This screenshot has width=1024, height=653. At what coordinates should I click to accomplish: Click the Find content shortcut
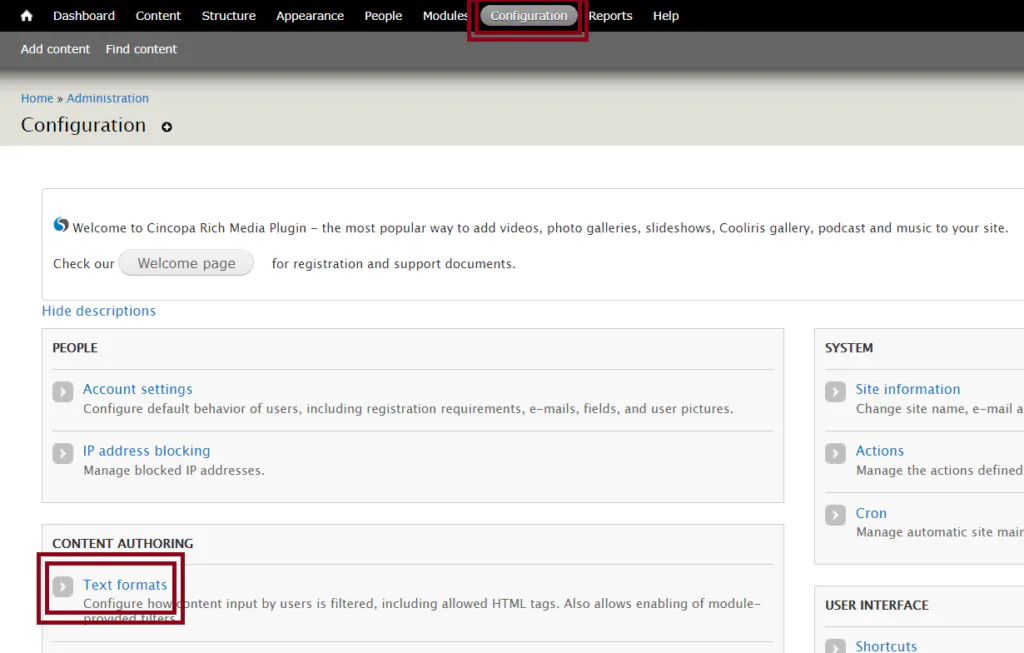tap(141, 49)
